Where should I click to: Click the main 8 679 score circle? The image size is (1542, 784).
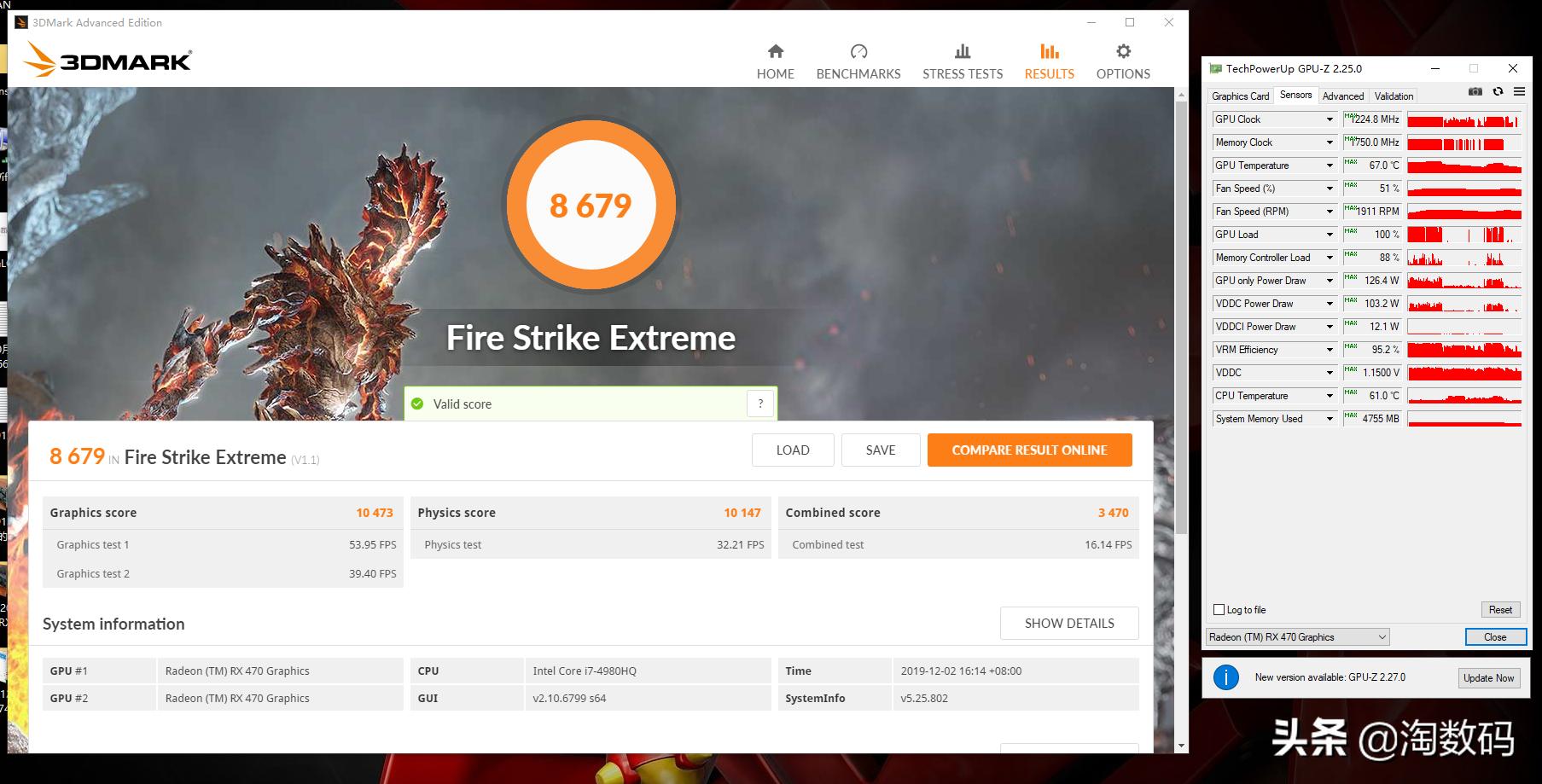(591, 205)
